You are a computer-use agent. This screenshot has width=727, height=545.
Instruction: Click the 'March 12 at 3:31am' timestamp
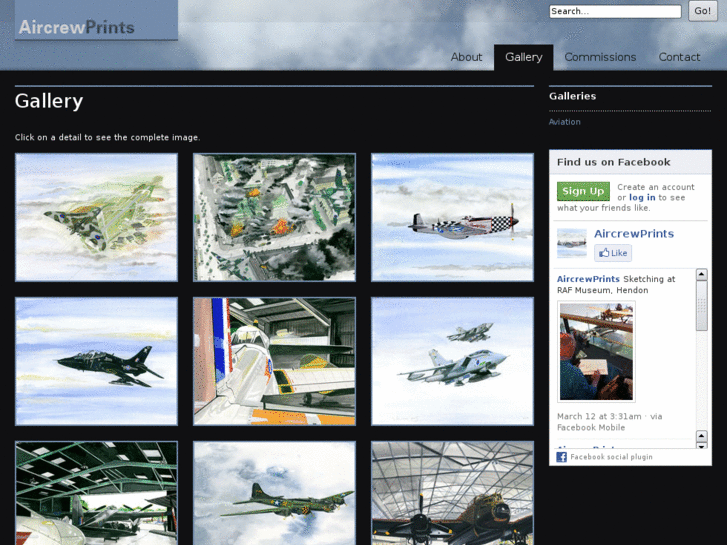click(x=599, y=417)
